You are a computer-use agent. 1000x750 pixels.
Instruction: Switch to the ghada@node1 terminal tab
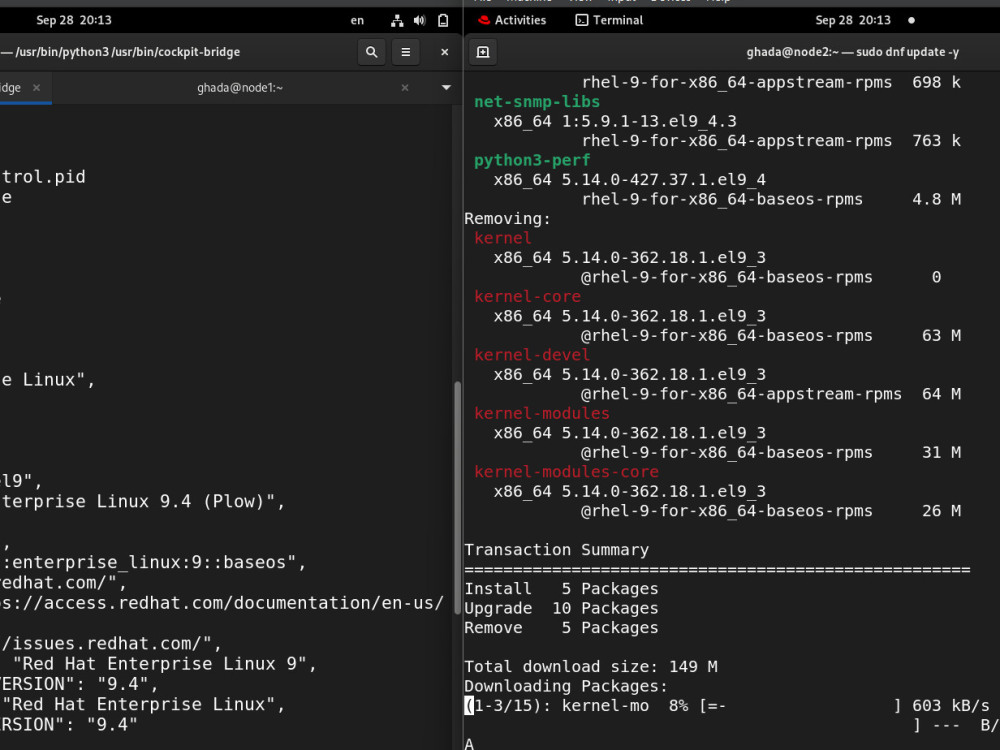coord(240,87)
